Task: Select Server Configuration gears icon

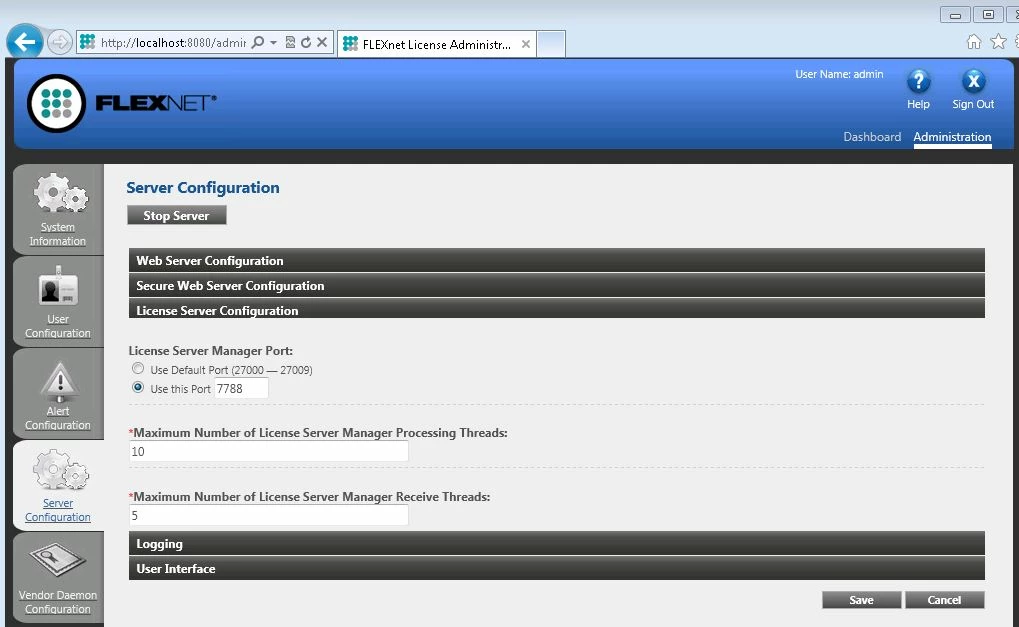Action: [60, 469]
